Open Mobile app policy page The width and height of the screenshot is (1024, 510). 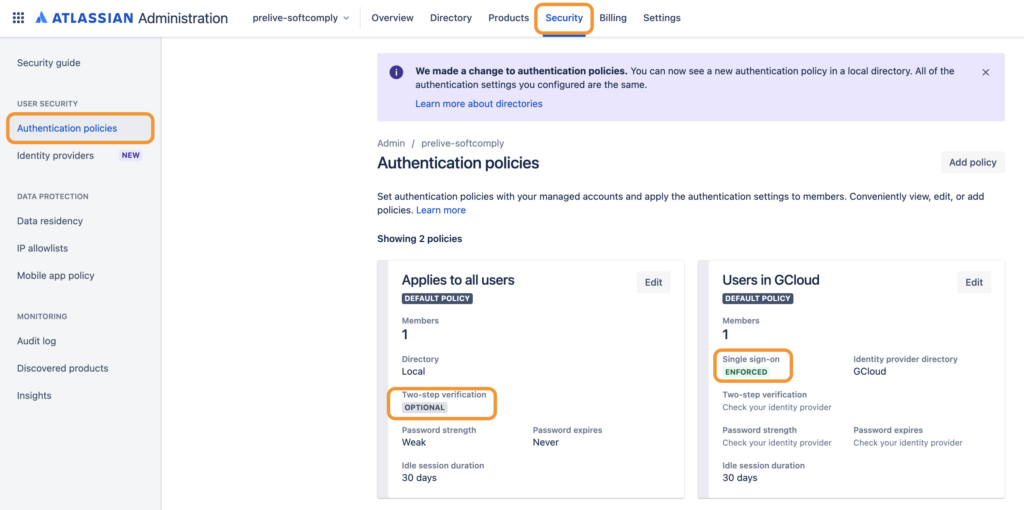tap(56, 276)
